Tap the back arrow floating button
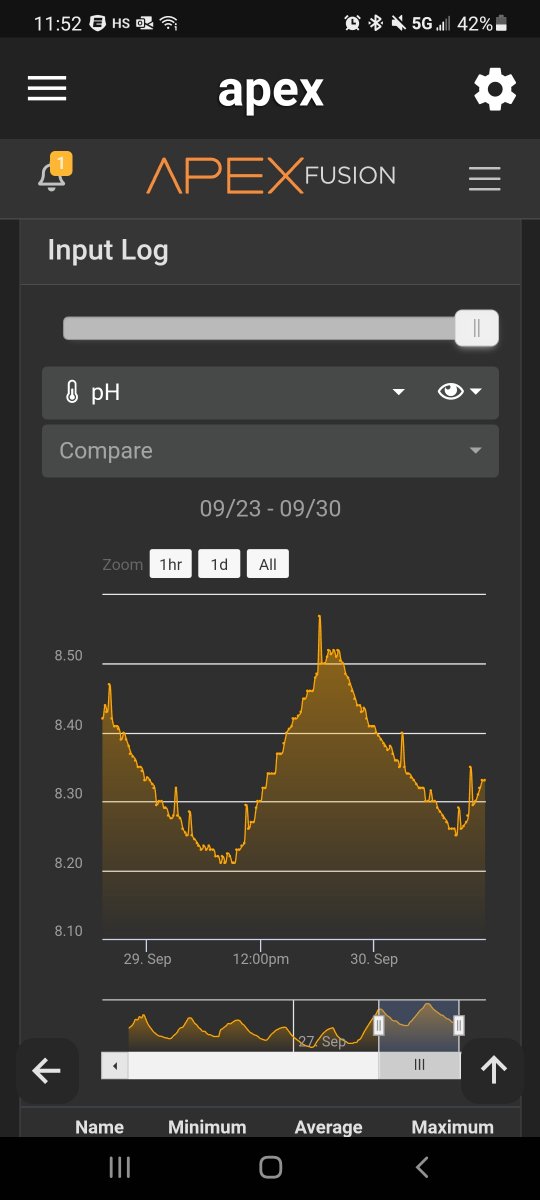The height and width of the screenshot is (1200, 540). [x=47, y=1071]
